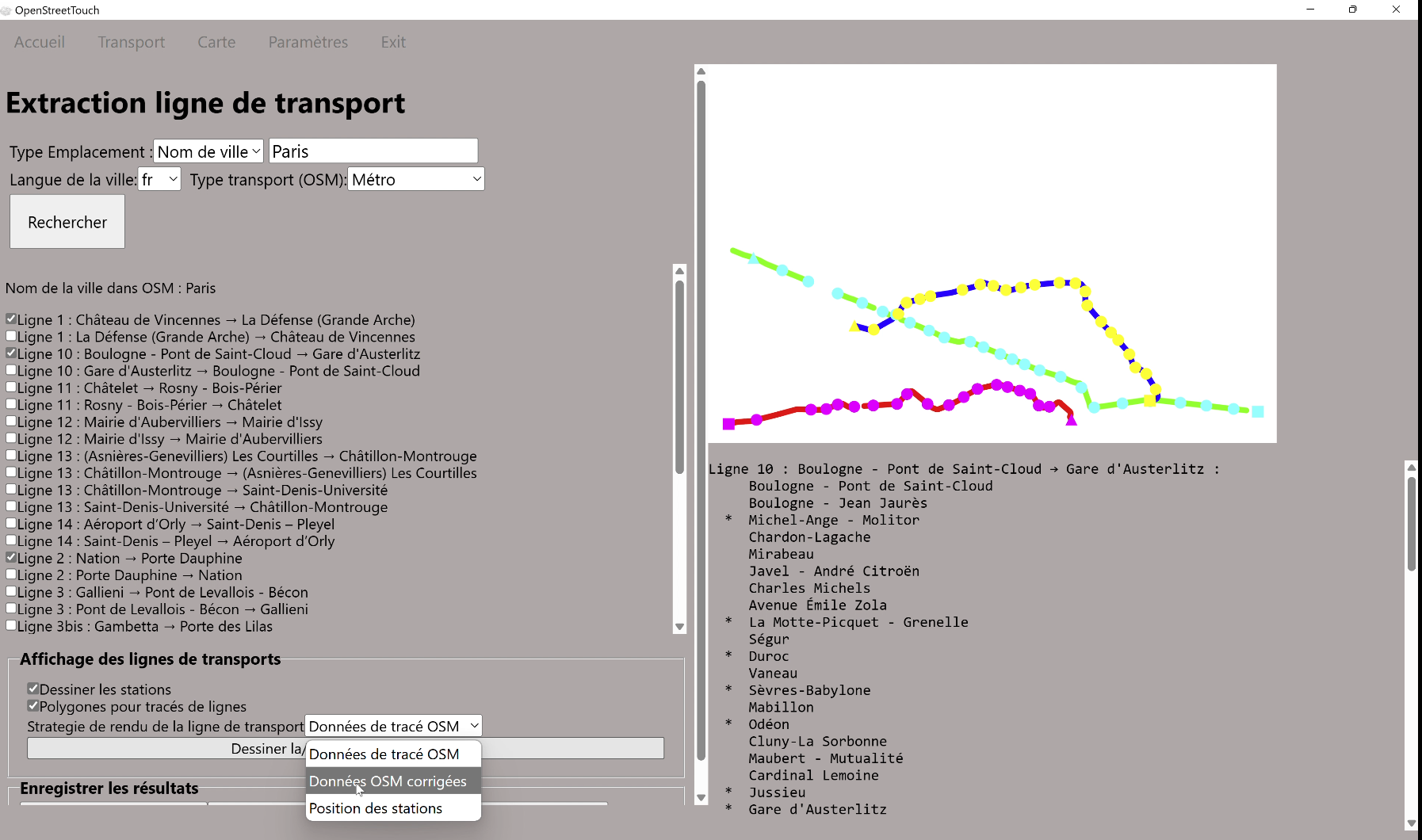The width and height of the screenshot is (1422, 840).
Task: Uncheck Ligne 1 Château de Vincennes → La Défense
Action: (11, 319)
